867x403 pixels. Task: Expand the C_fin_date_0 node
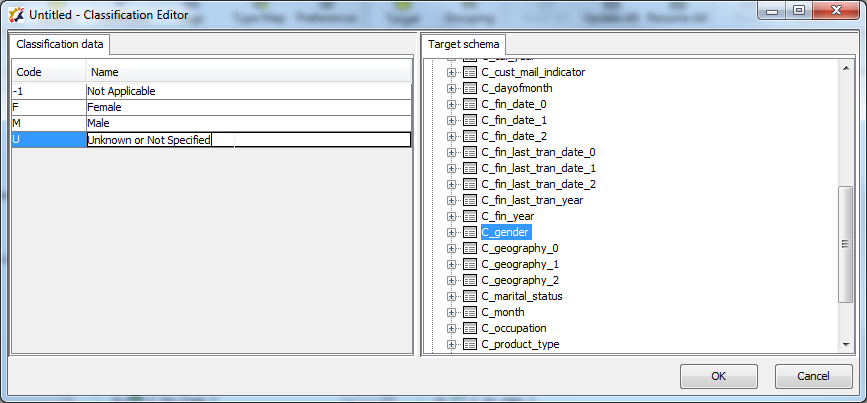452,104
